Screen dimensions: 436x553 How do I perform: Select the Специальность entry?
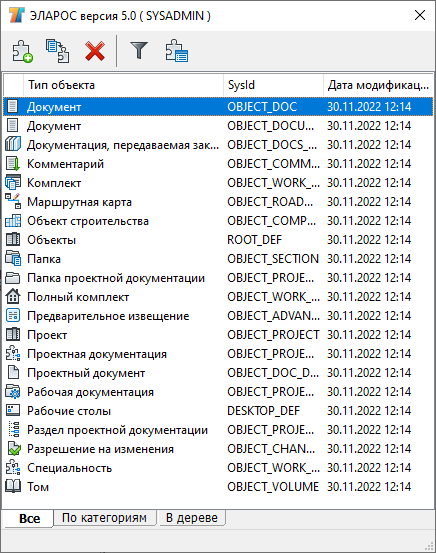tap(218, 468)
